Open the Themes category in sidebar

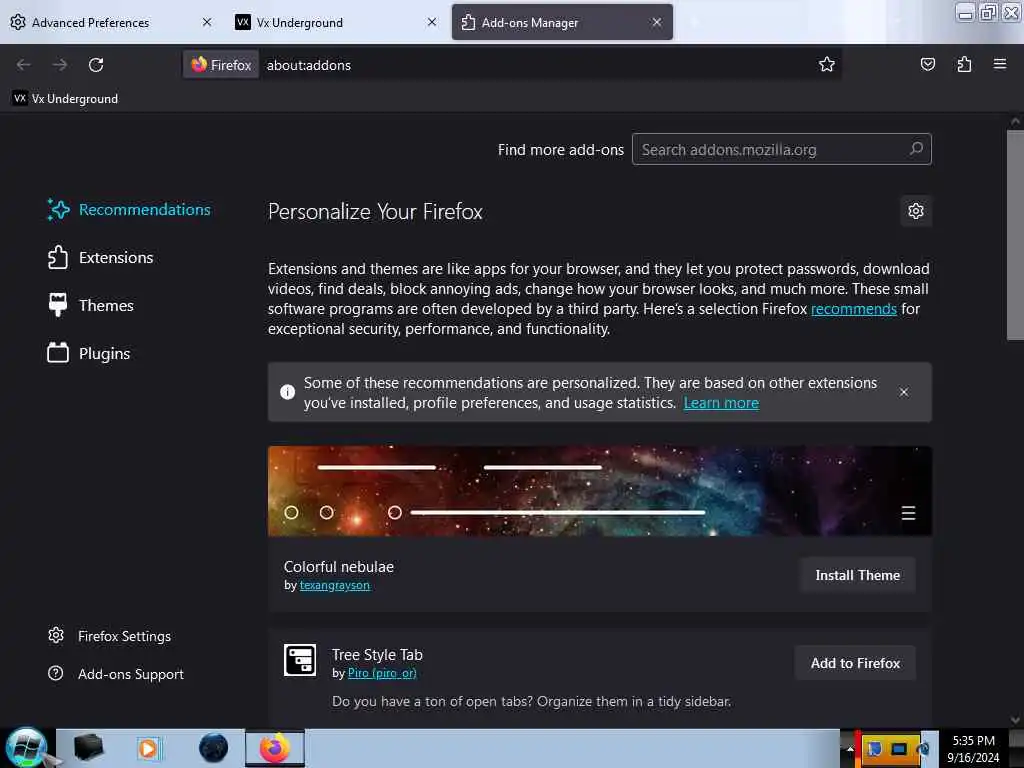pyautogui.click(x=91, y=305)
